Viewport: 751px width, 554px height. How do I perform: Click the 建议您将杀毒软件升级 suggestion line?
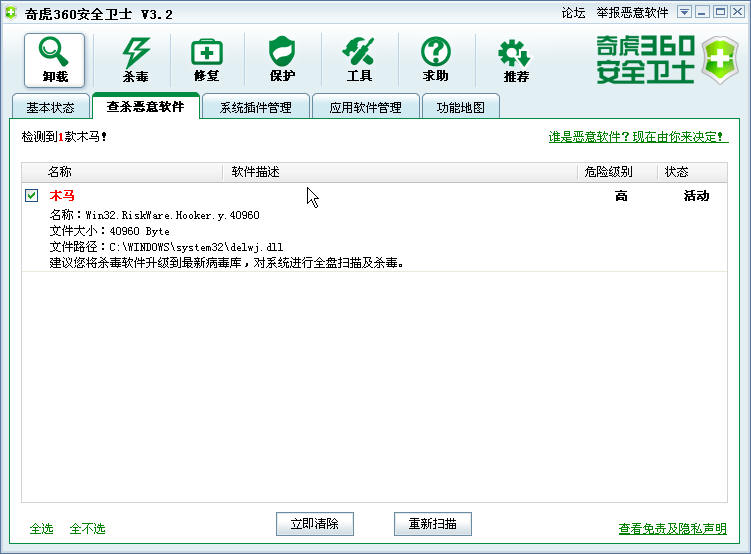(227, 263)
